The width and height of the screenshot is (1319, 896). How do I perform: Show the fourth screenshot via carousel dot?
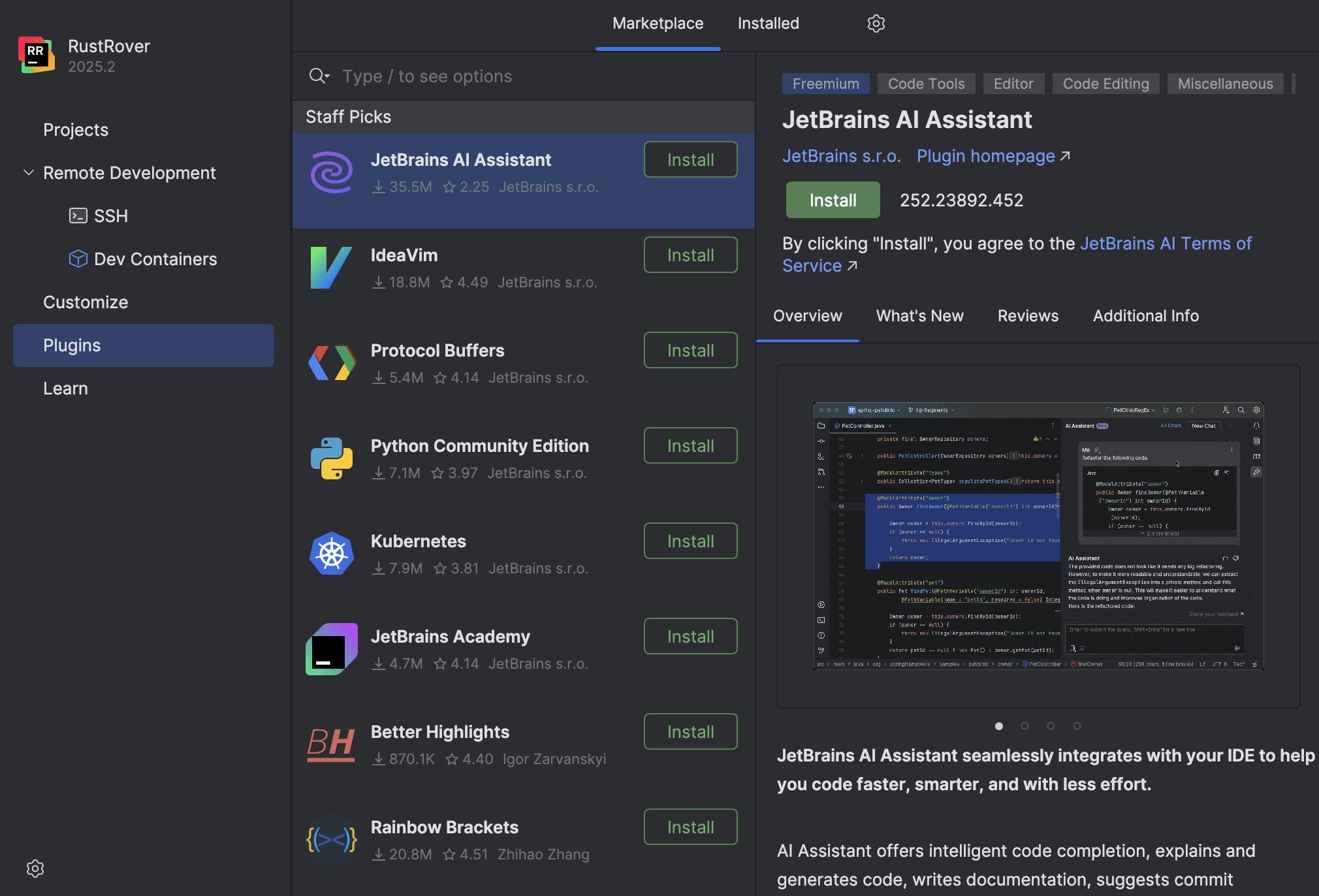point(1077,726)
